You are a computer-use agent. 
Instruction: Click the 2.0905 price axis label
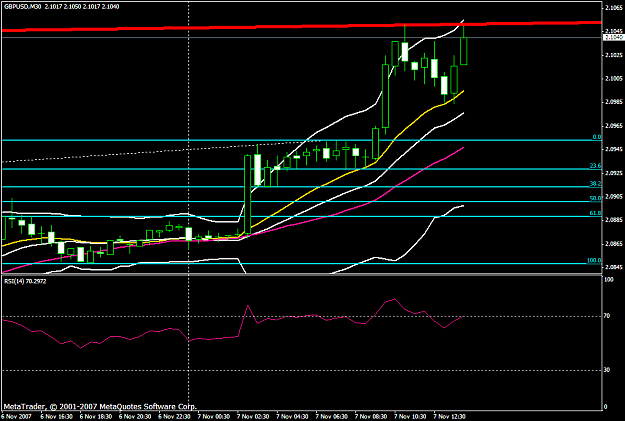click(x=614, y=196)
